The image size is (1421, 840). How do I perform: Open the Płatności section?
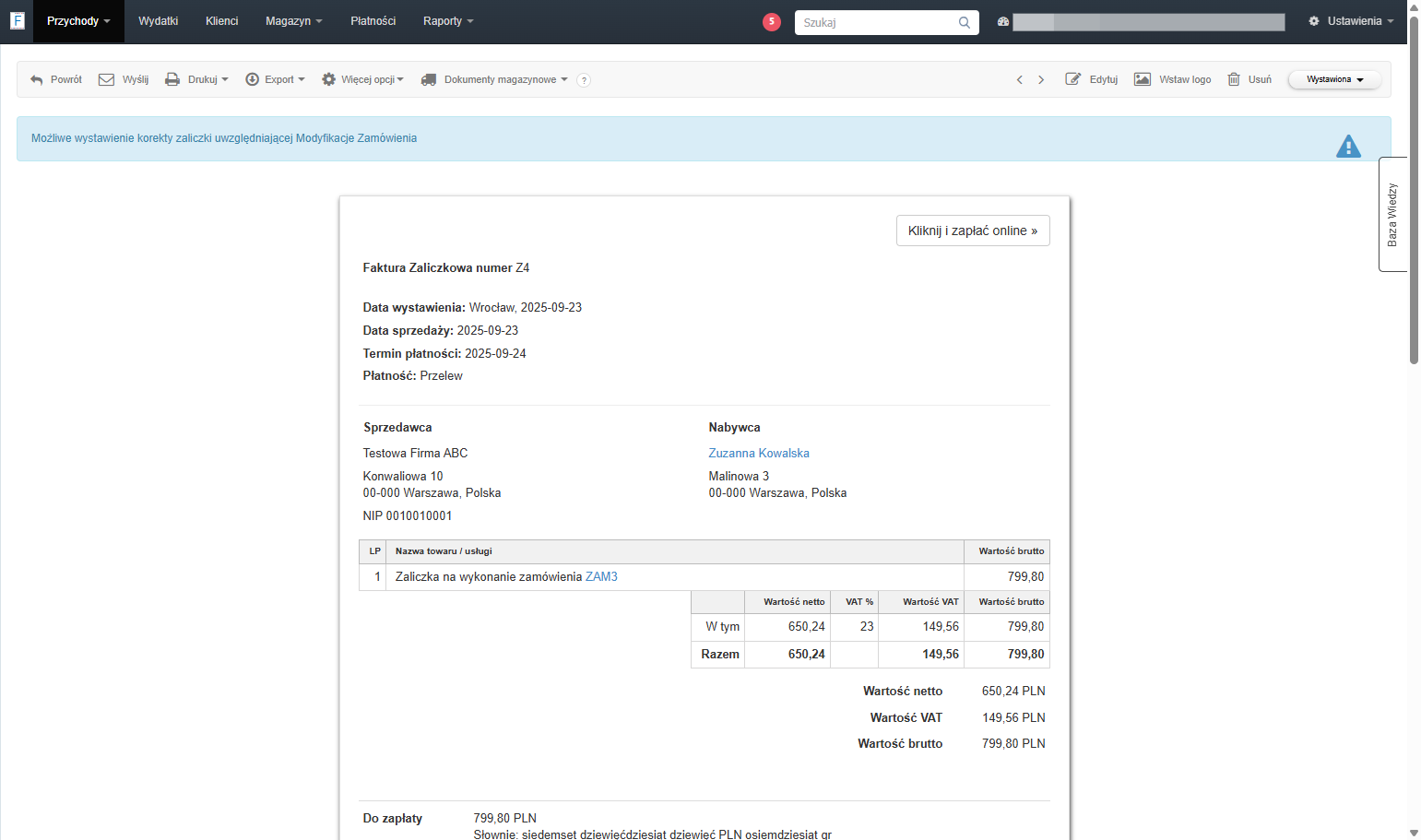coord(373,21)
